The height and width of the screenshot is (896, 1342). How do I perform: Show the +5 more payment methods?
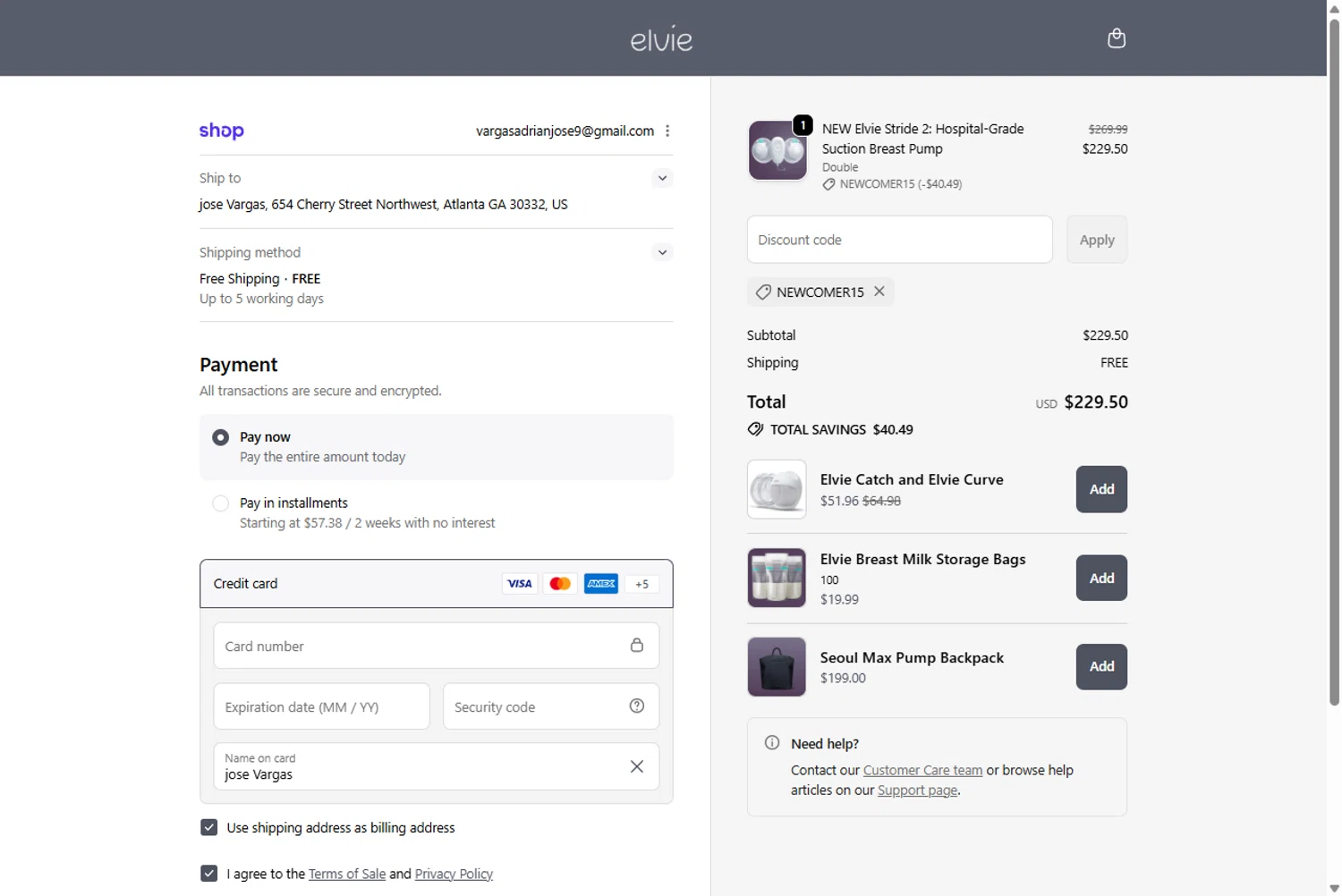[641, 584]
